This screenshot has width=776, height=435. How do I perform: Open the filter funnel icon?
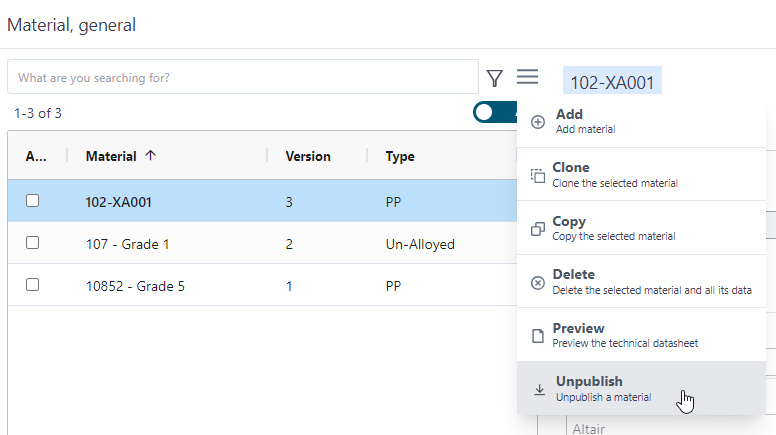pyautogui.click(x=494, y=78)
